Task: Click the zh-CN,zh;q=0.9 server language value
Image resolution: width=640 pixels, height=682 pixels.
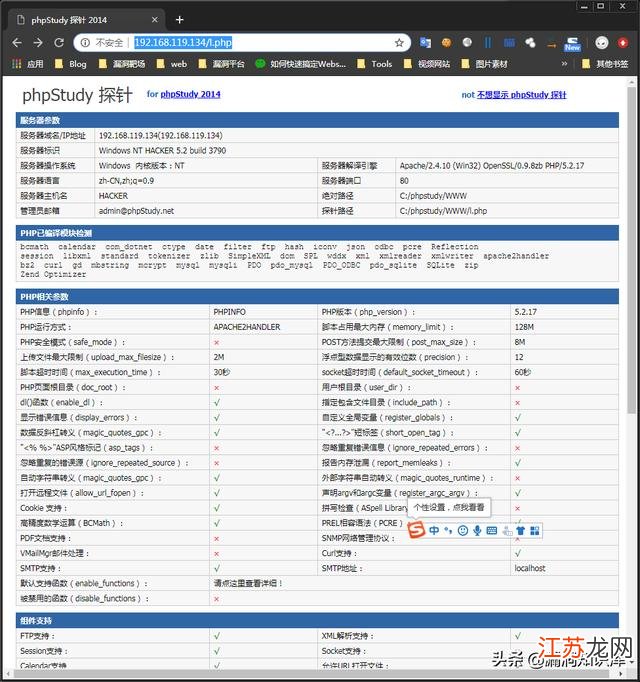Action: click(x=126, y=181)
